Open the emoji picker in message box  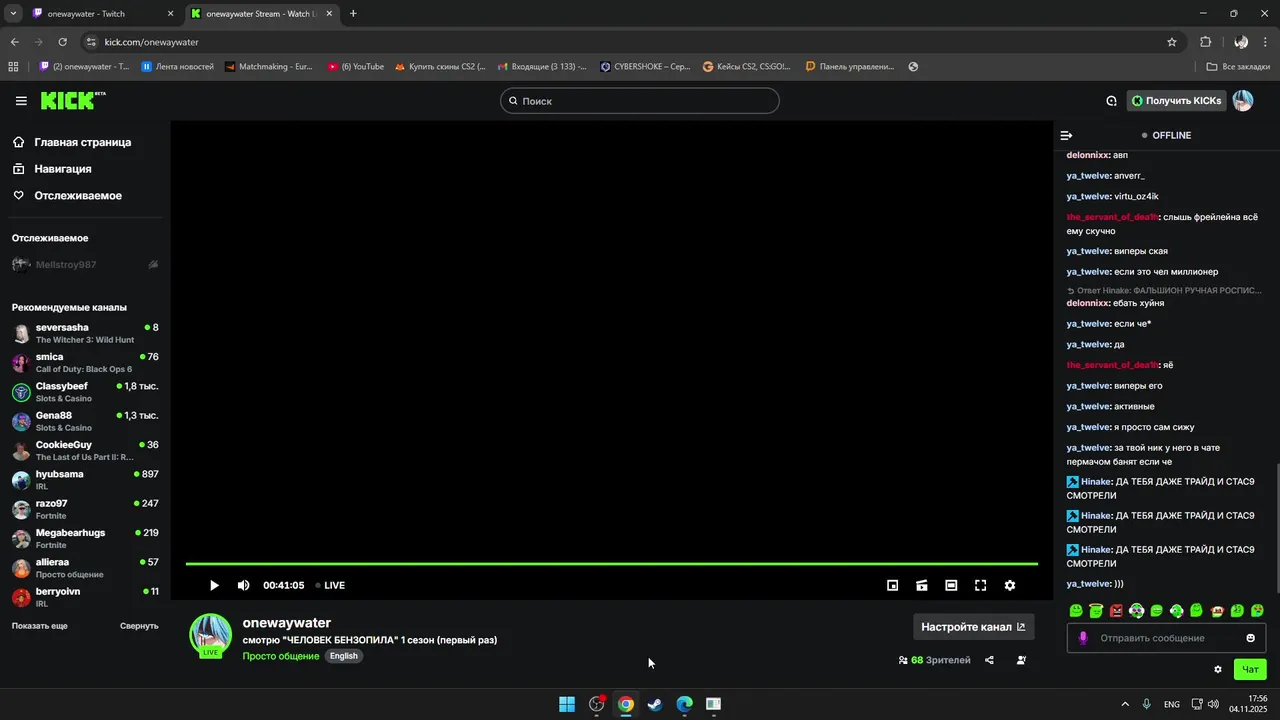pos(1250,638)
